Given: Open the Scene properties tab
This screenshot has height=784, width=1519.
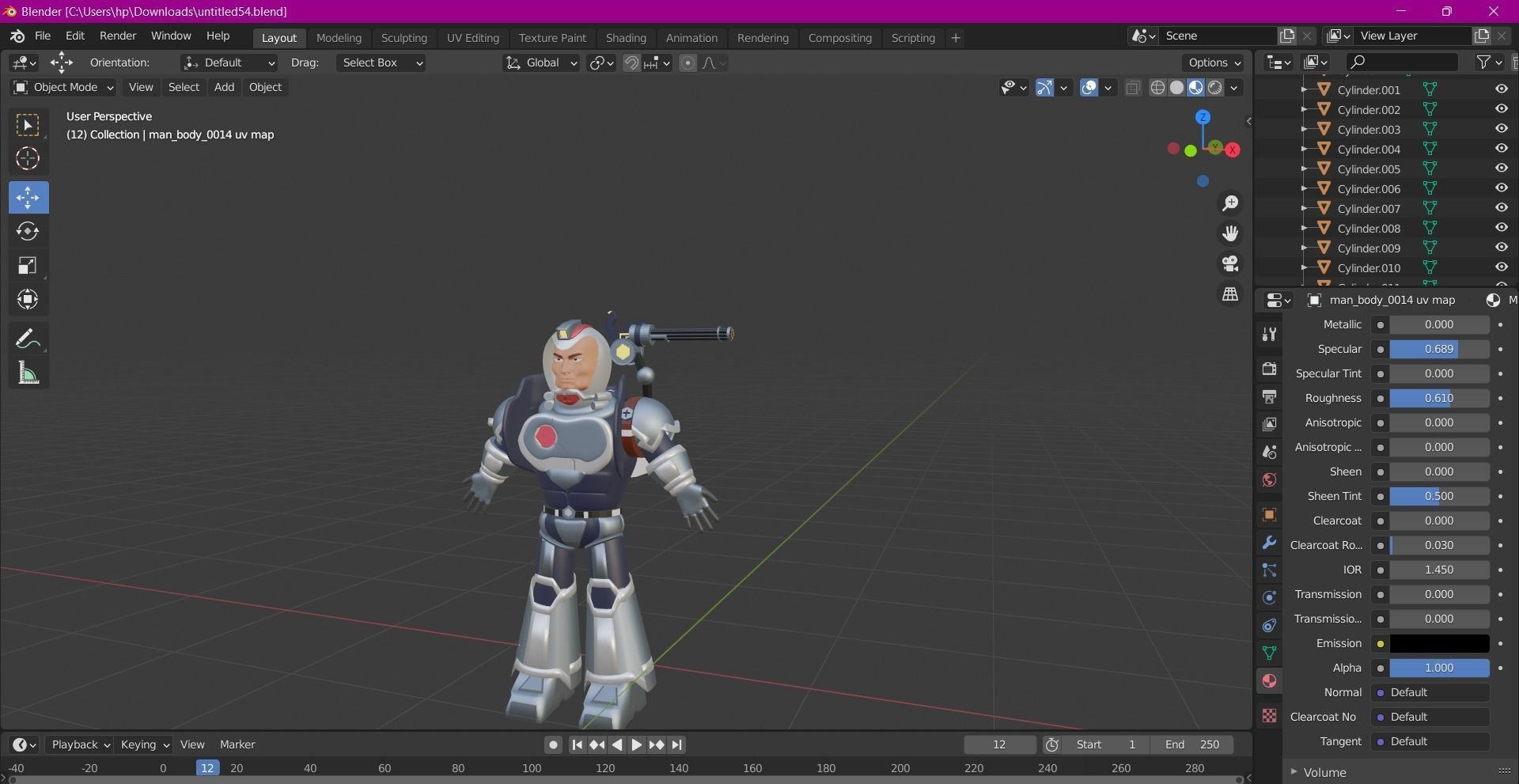Looking at the screenshot, I should 1269,452.
